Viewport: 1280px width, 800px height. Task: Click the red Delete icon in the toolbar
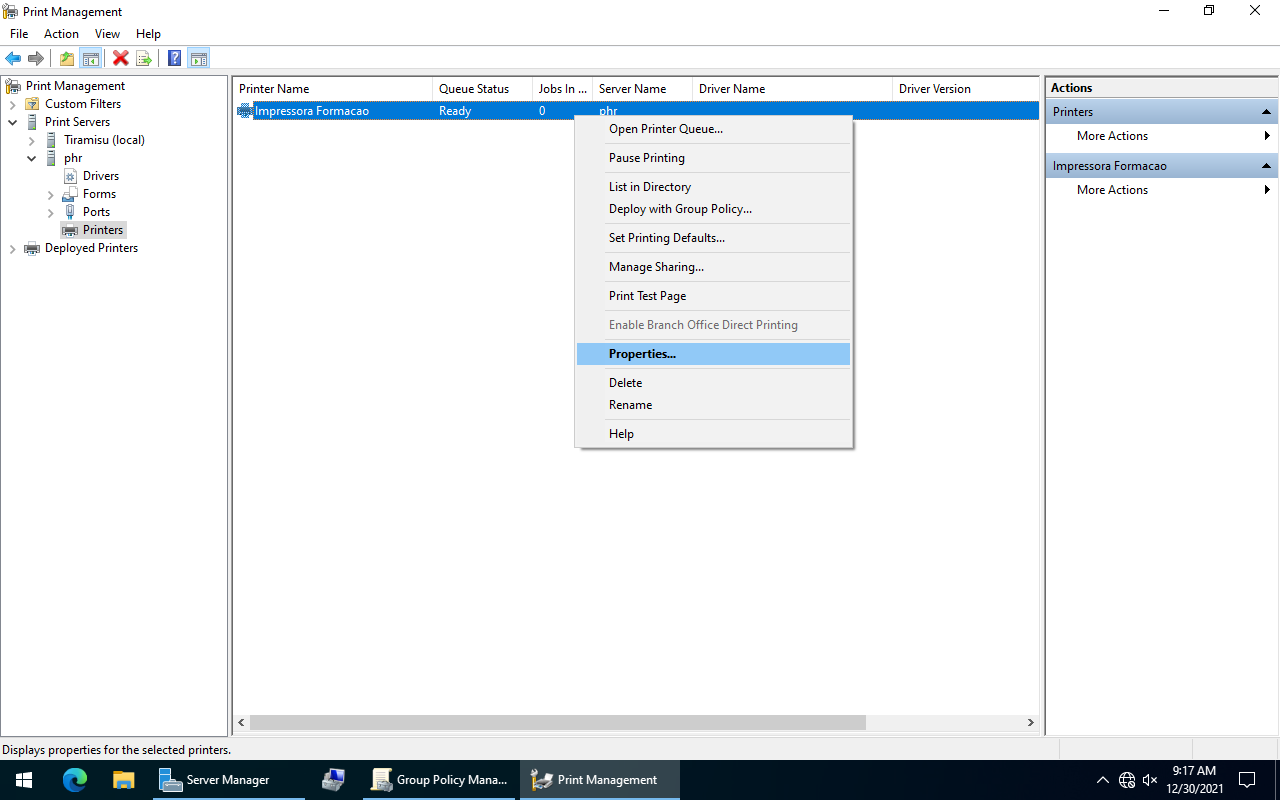click(120, 58)
